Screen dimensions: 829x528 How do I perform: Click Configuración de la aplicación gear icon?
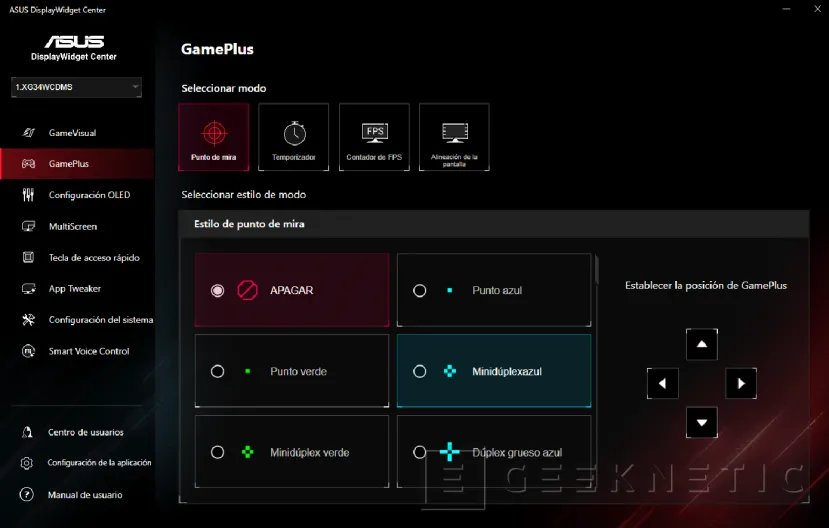tap(26, 463)
